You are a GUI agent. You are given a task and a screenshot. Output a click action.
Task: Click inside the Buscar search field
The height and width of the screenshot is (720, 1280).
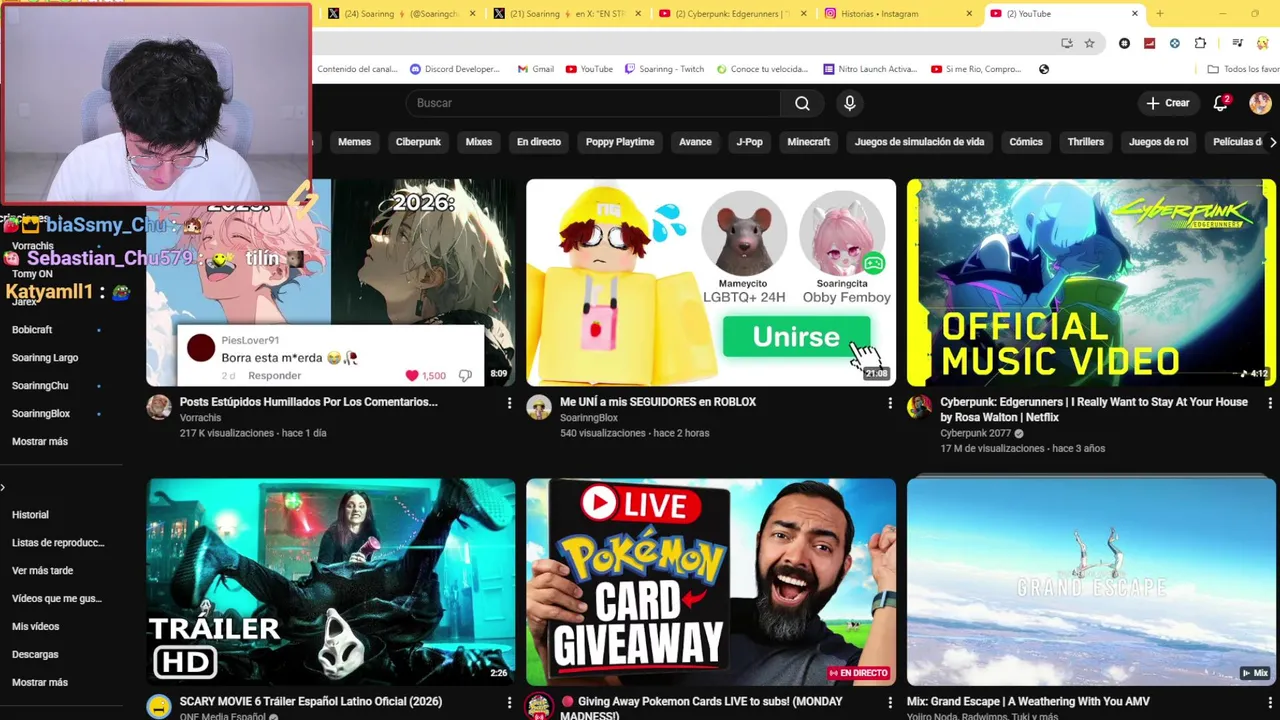coord(593,103)
